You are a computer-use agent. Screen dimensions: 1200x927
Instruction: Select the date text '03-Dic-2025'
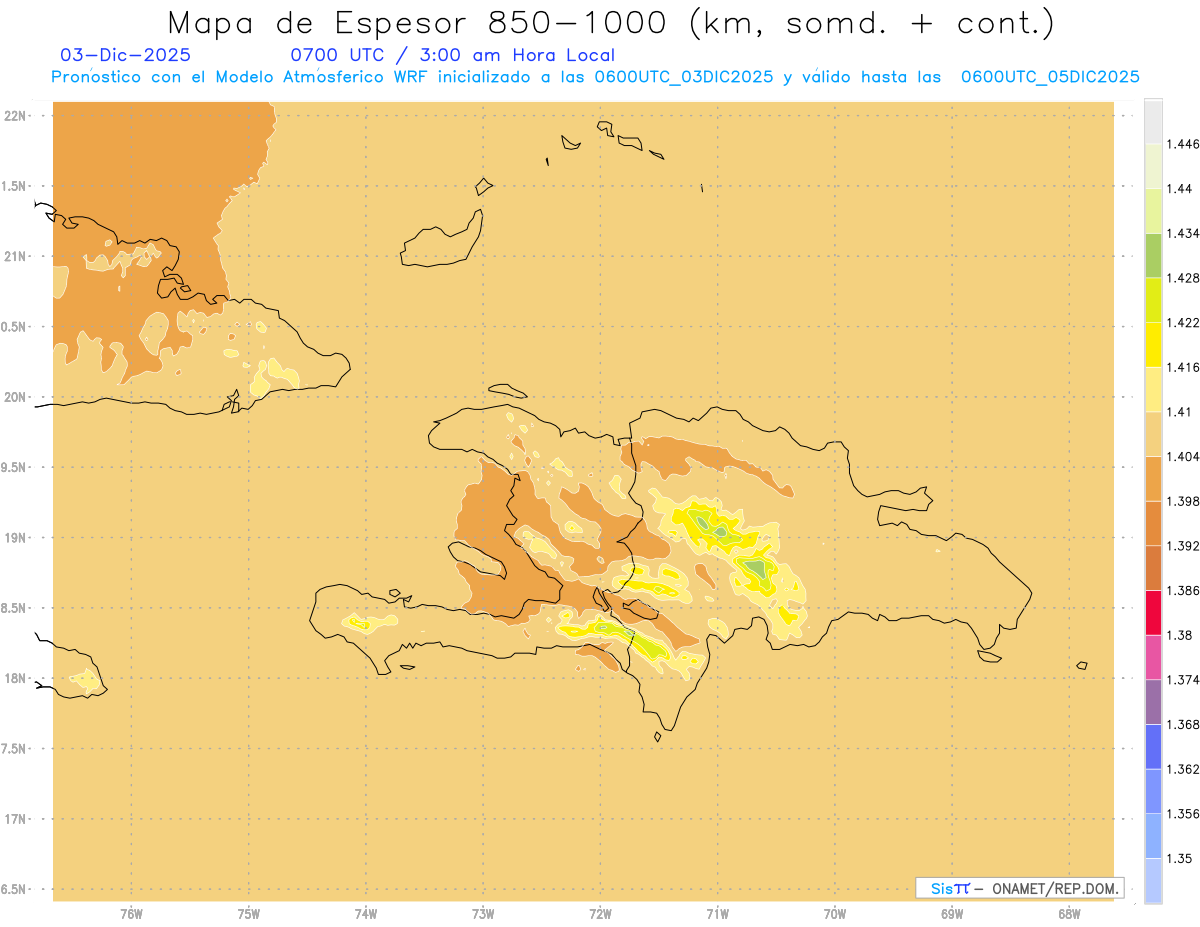pos(125,55)
